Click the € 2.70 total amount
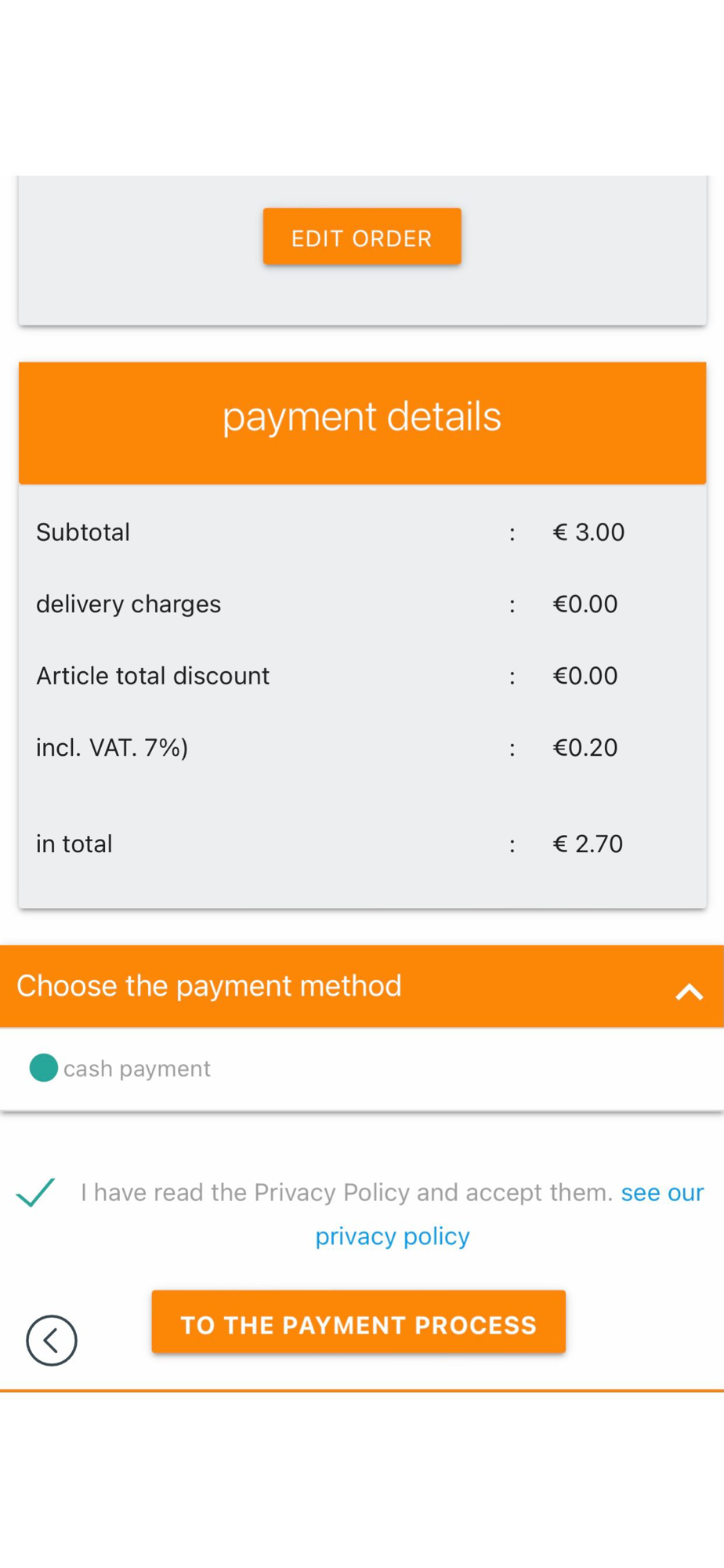724x1568 pixels. pos(588,844)
